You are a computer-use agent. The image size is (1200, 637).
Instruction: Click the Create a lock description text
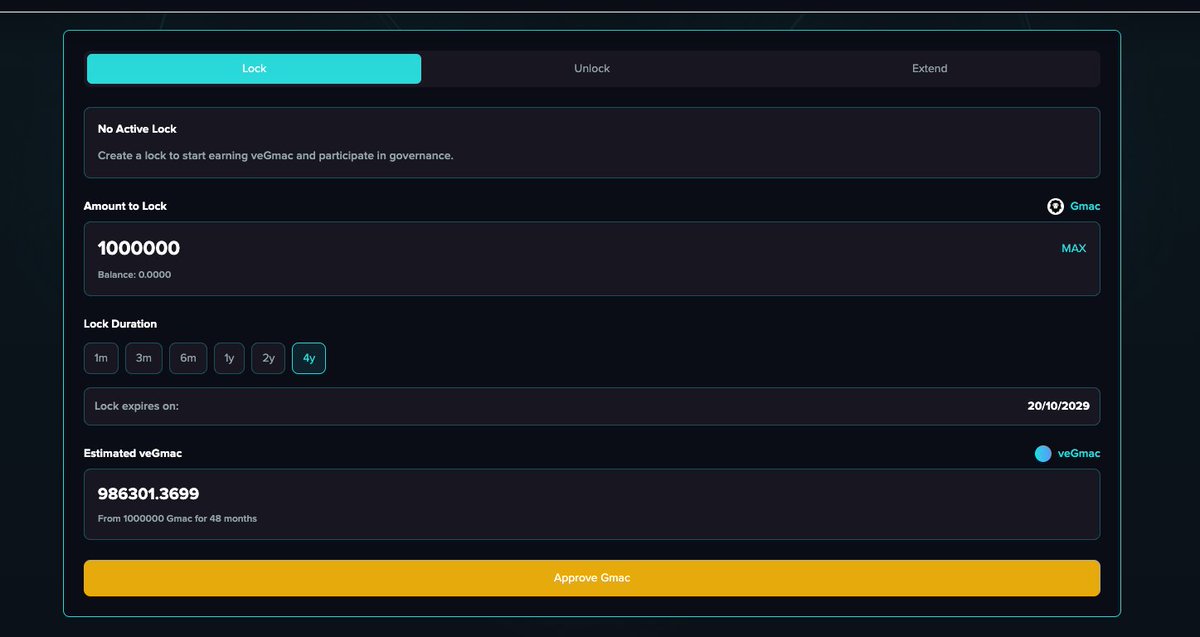pos(275,156)
